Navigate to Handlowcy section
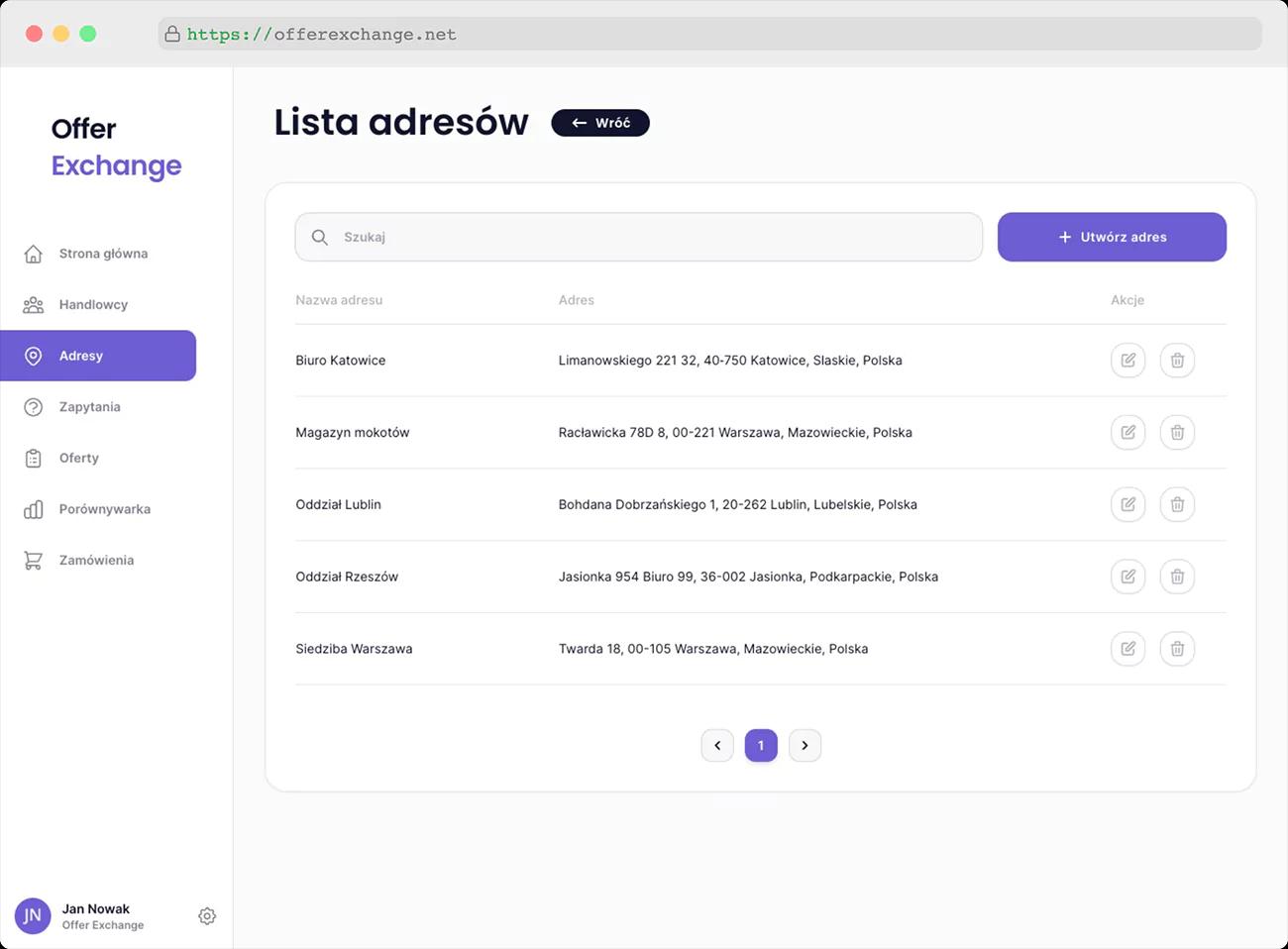Screen dimensions: 1288x949 (x=93, y=305)
